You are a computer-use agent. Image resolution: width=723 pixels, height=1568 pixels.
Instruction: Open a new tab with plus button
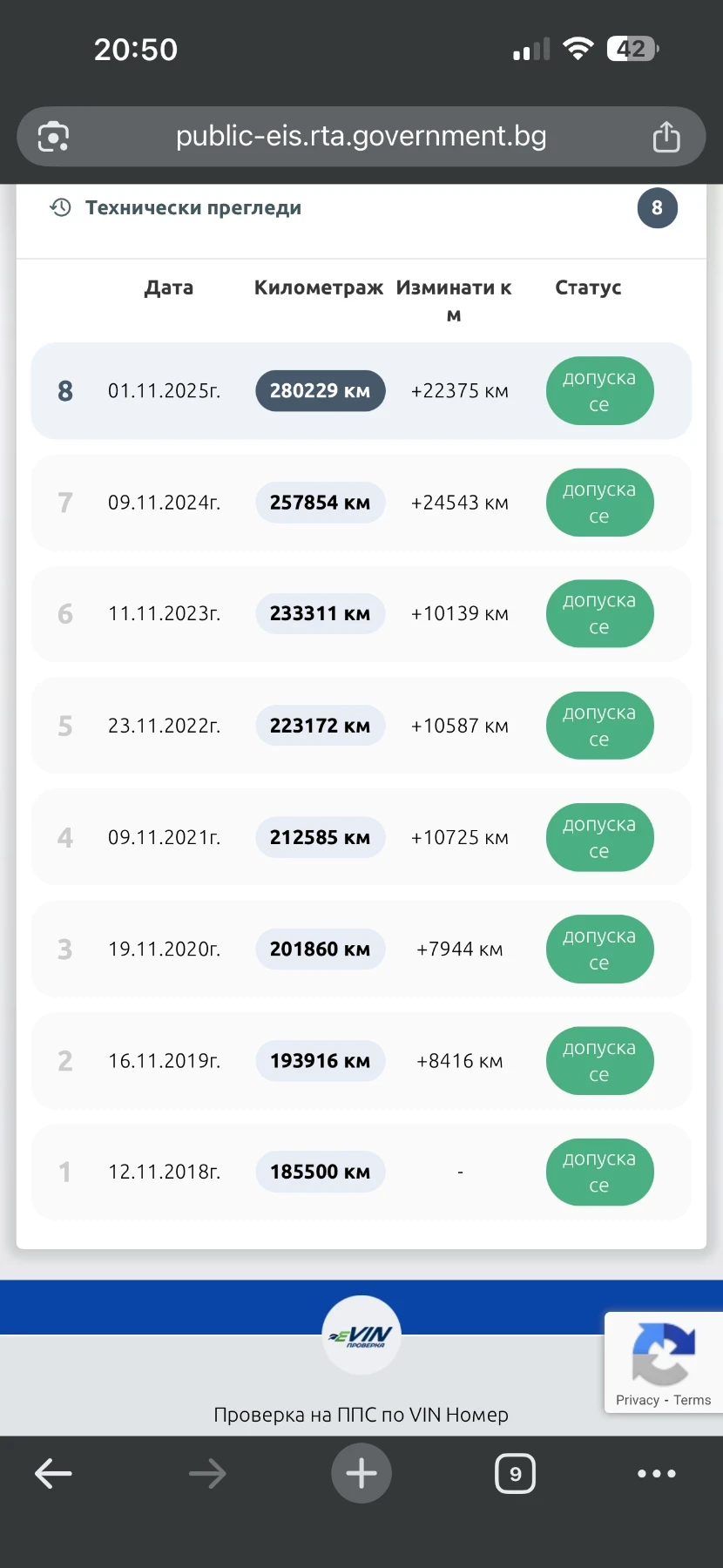(361, 1473)
